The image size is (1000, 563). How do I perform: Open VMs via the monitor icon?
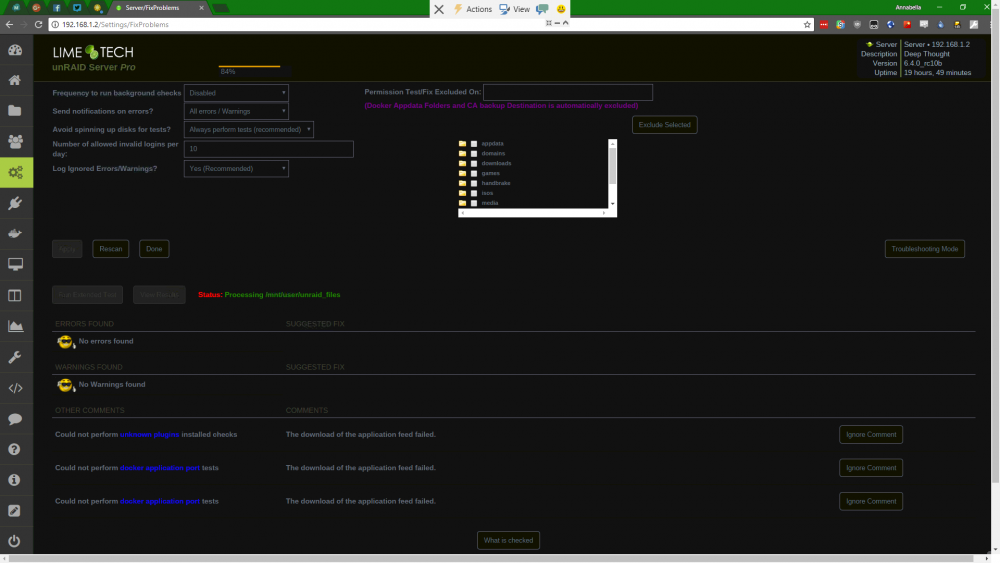tap(15, 264)
